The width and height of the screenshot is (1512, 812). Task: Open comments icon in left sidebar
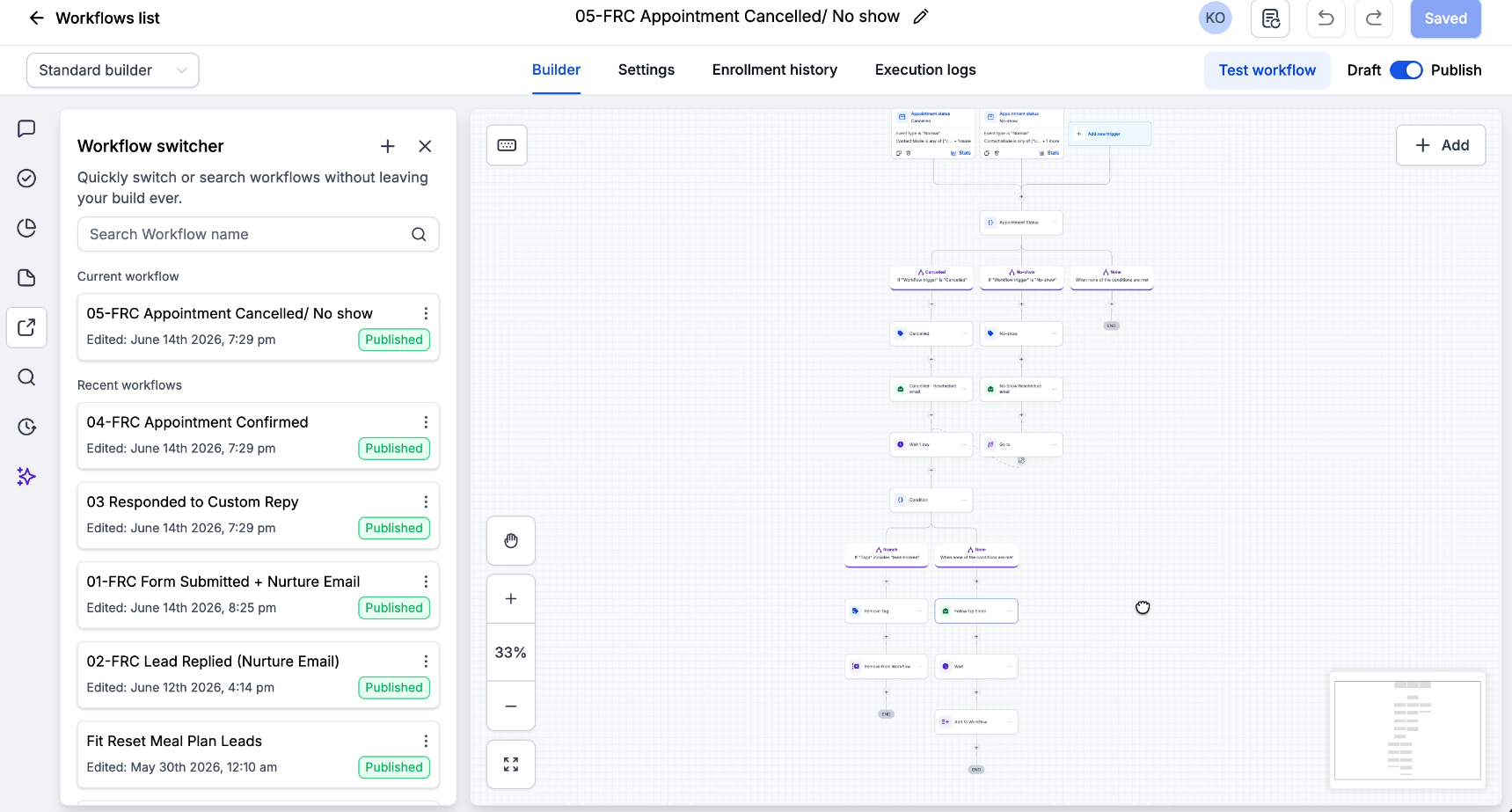click(26, 128)
